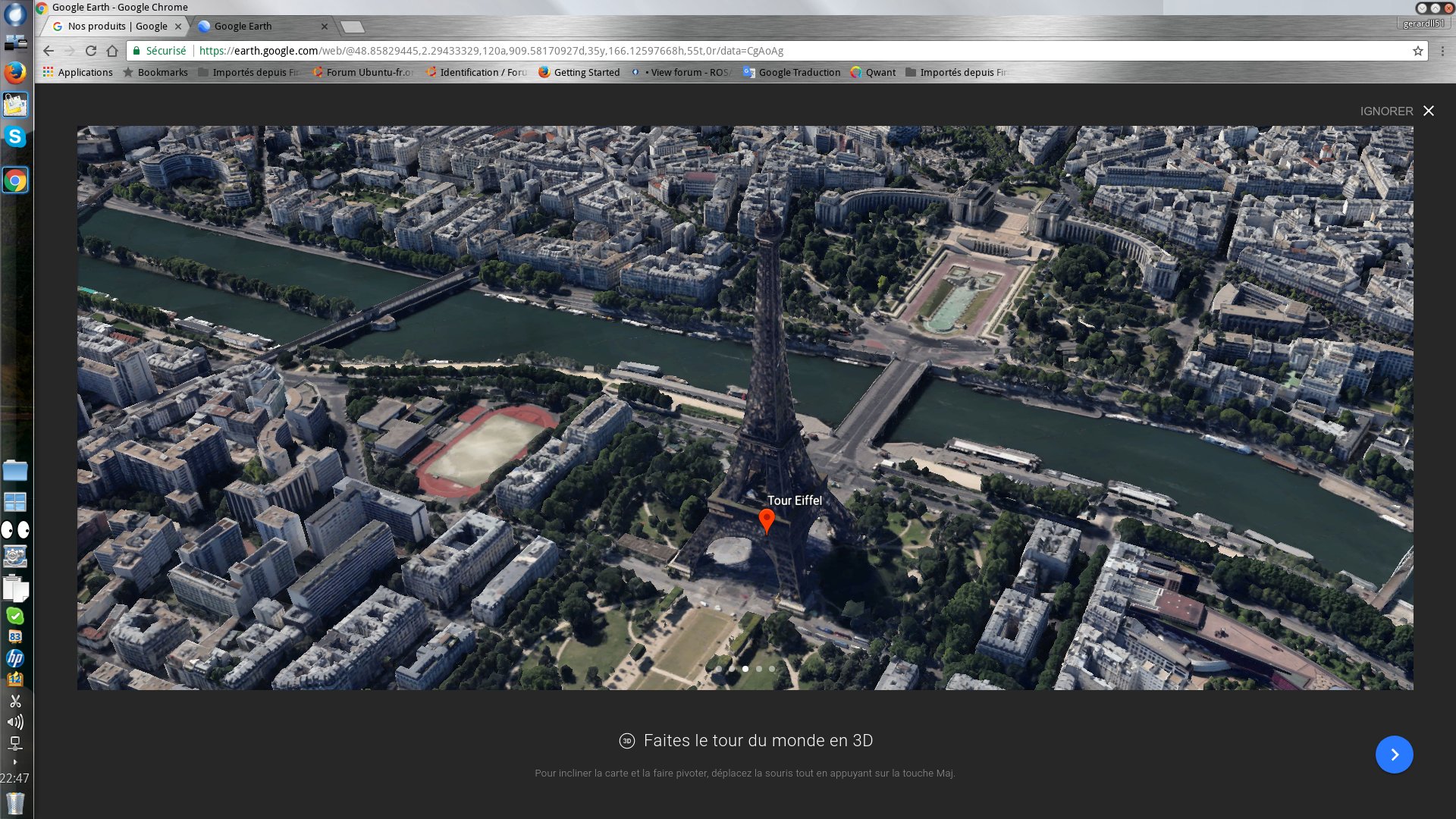The height and width of the screenshot is (819, 1456).
Task: Select the fourth carousel dot
Action: pyautogui.click(x=759, y=669)
